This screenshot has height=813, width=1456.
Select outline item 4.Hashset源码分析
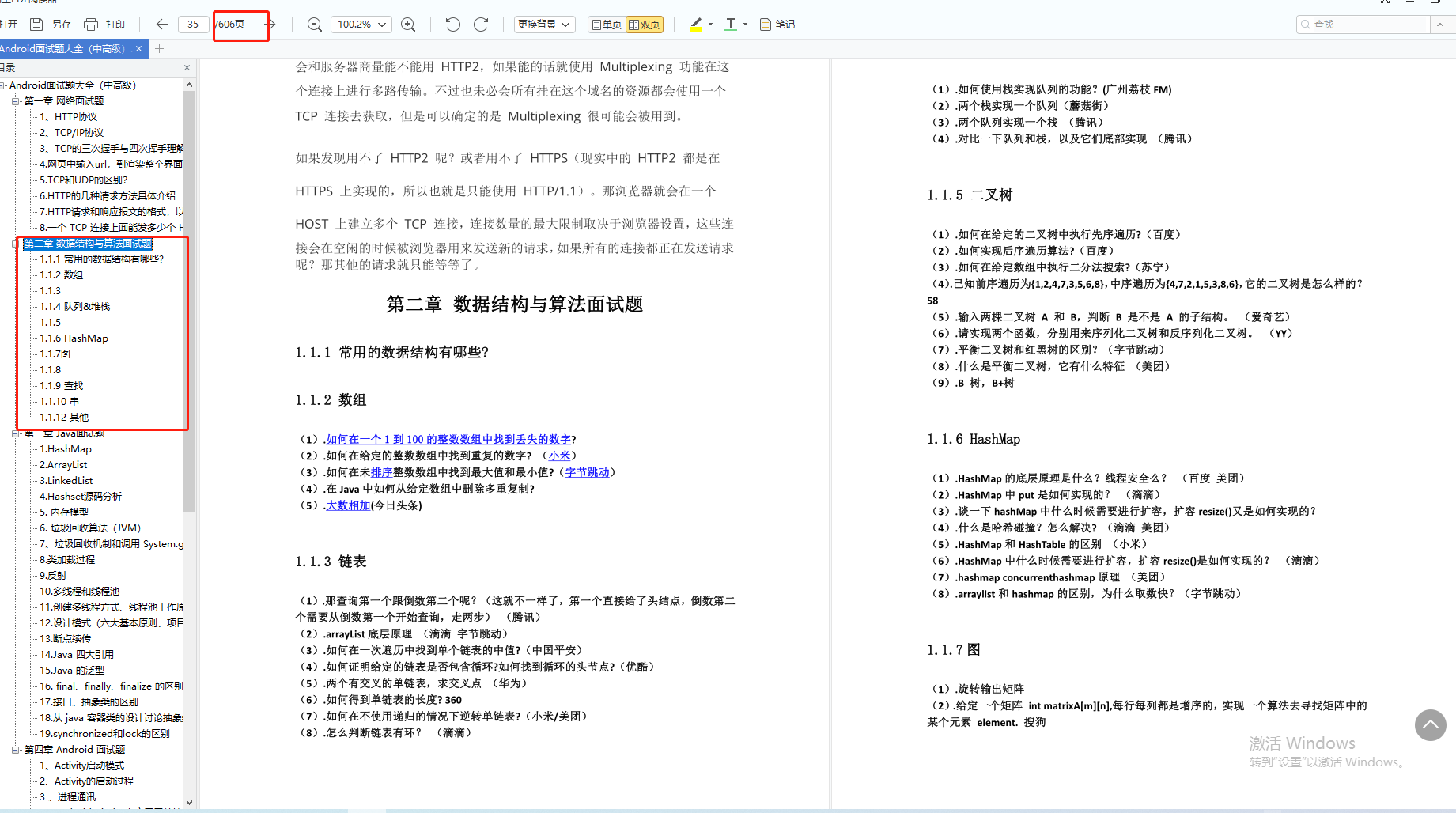coord(81,497)
